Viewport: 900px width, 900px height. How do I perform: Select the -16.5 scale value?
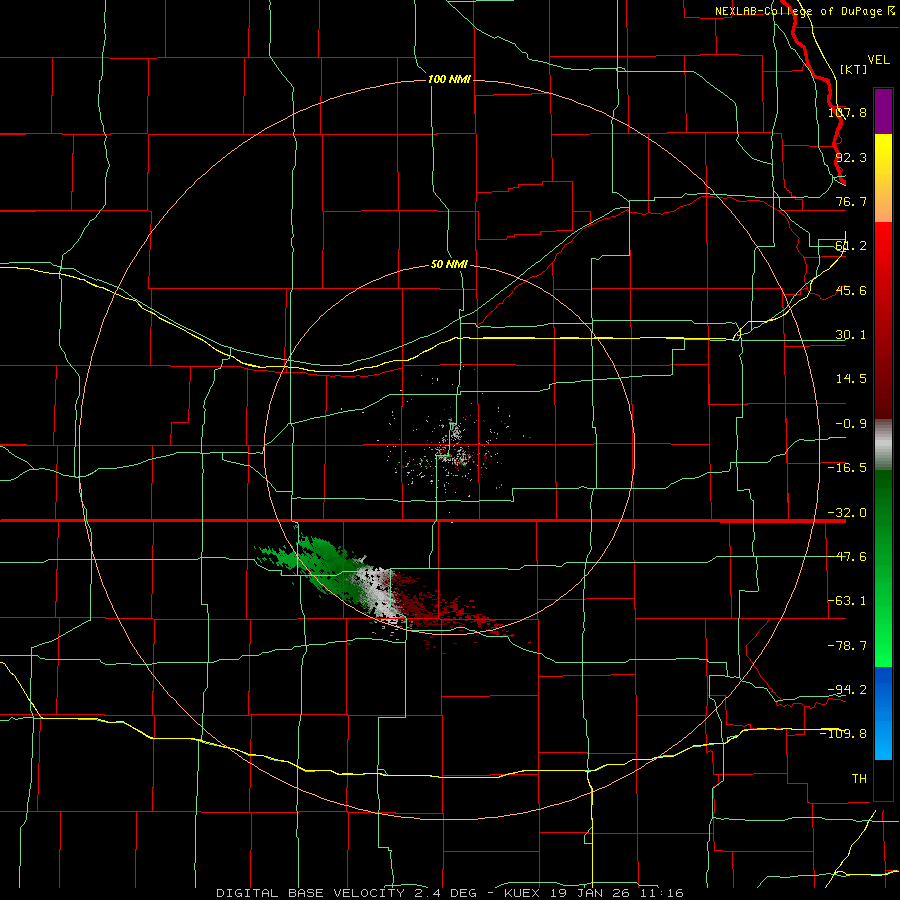pyautogui.click(x=847, y=468)
